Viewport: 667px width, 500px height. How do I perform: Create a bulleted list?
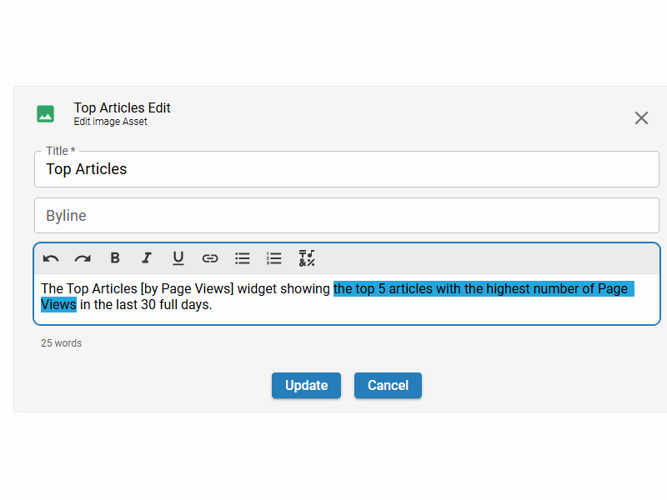coord(242,258)
